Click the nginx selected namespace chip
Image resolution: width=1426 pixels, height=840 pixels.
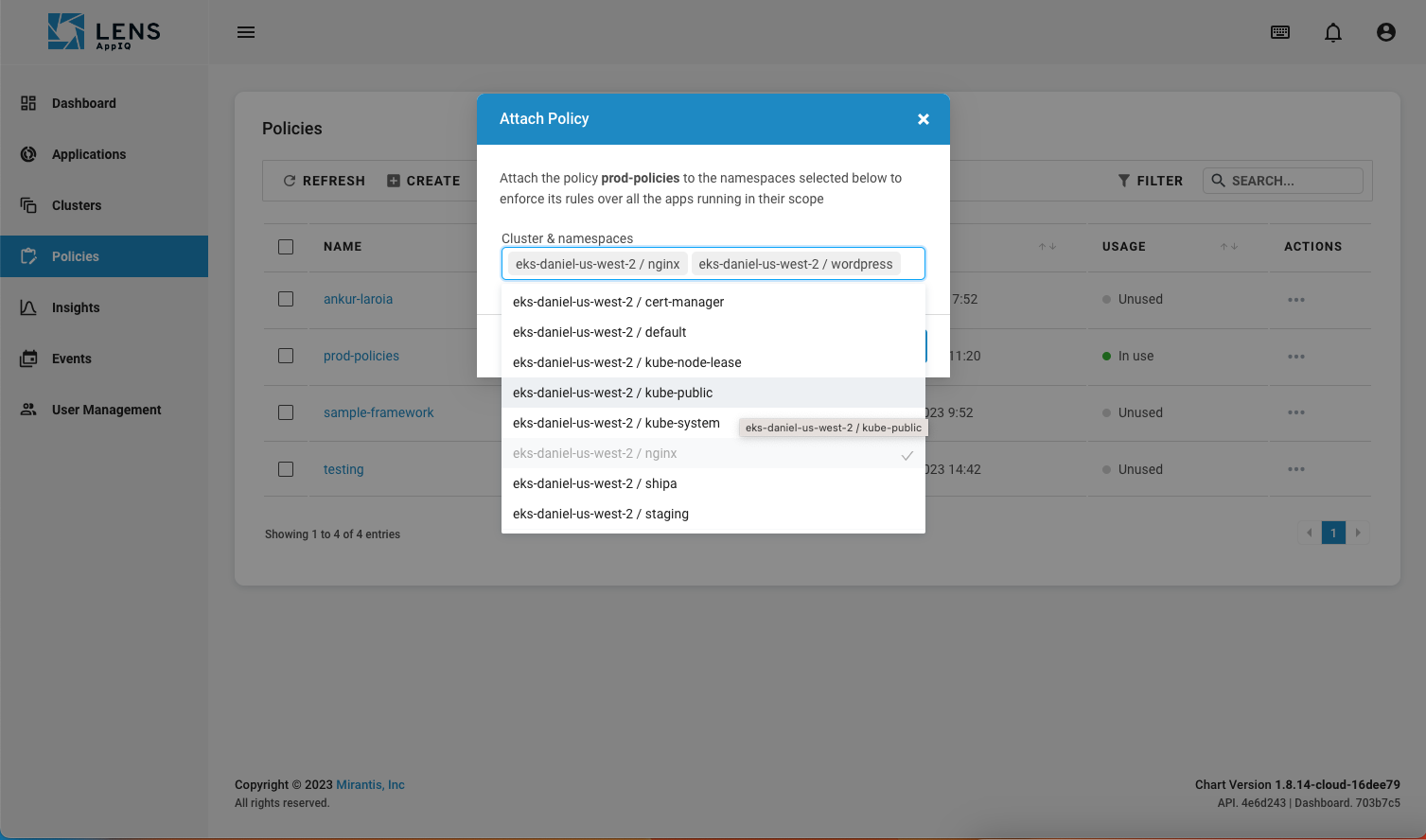click(x=598, y=264)
